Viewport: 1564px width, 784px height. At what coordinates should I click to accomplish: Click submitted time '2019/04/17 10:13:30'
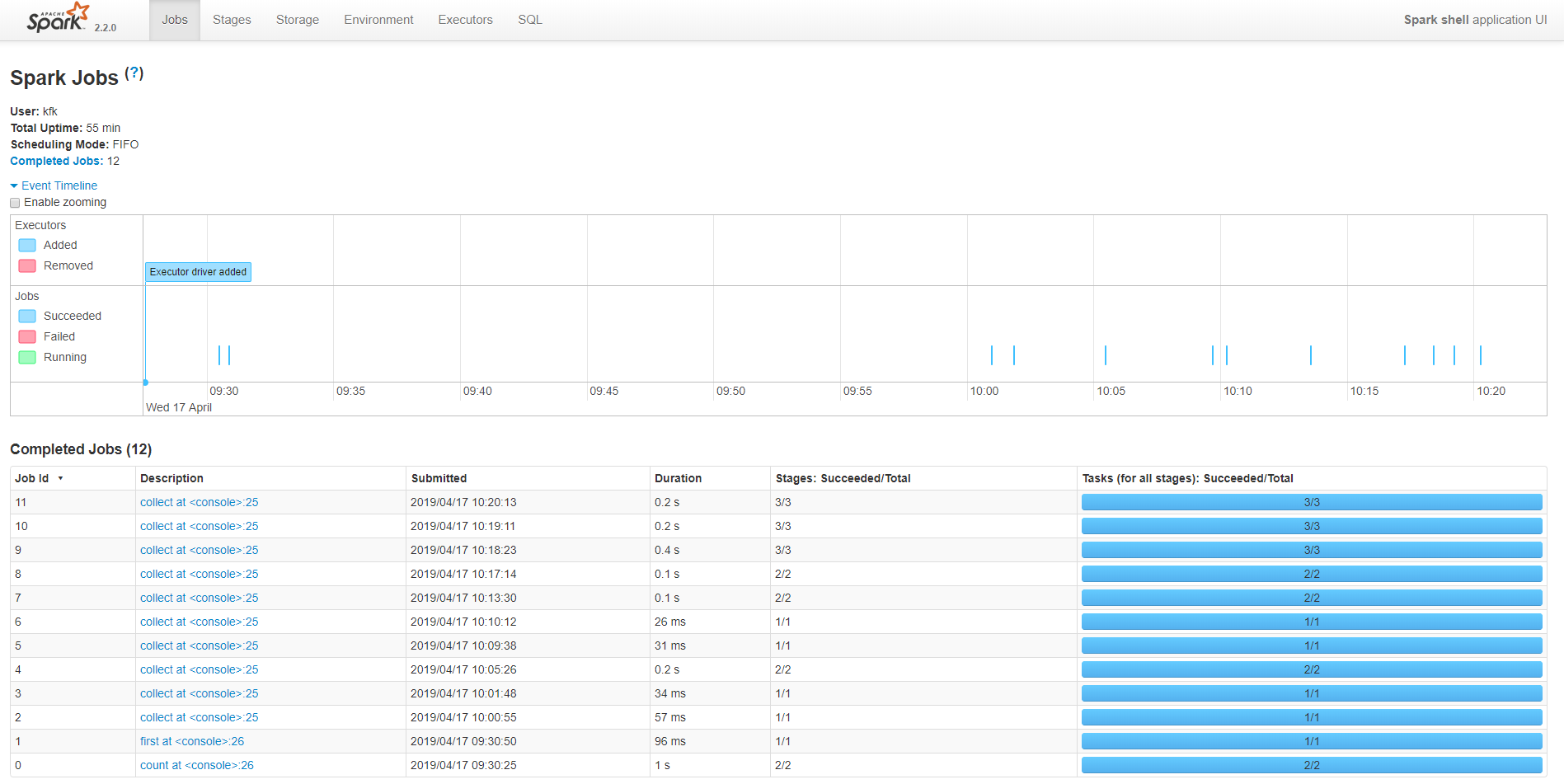pos(463,598)
